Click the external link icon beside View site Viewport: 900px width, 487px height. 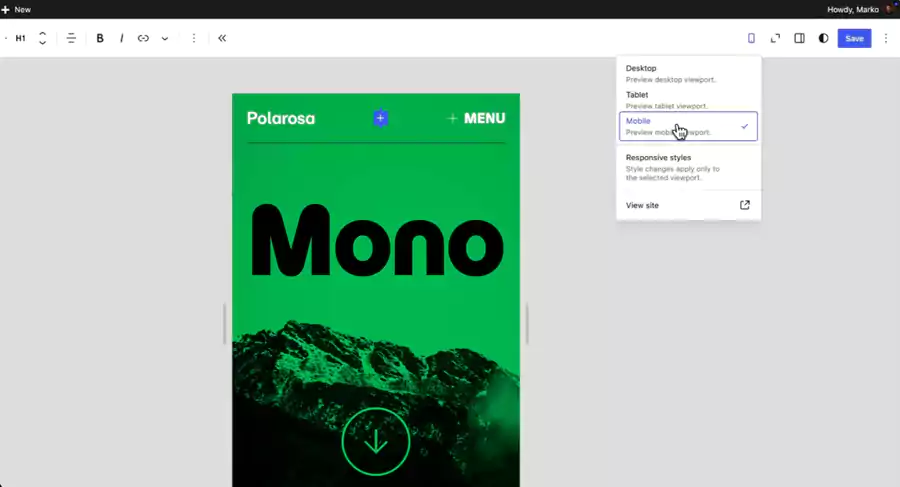pos(744,205)
